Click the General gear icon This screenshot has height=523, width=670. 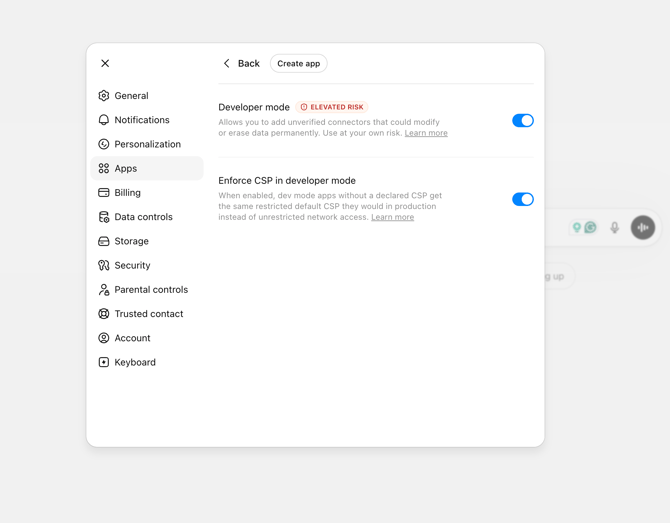(x=104, y=96)
